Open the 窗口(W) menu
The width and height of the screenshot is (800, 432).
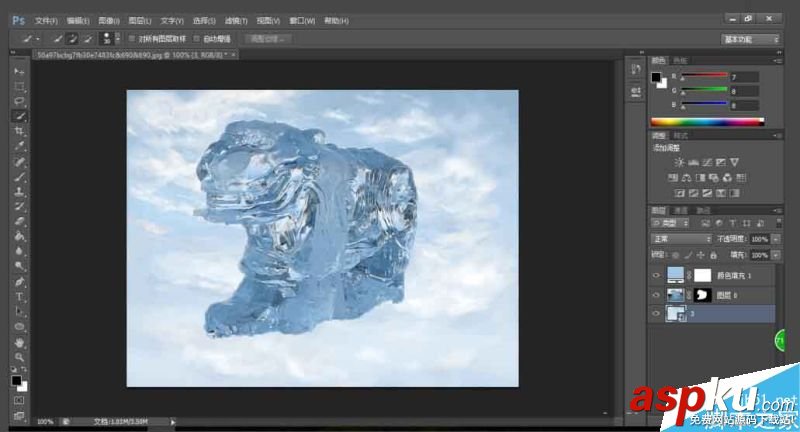click(302, 21)
